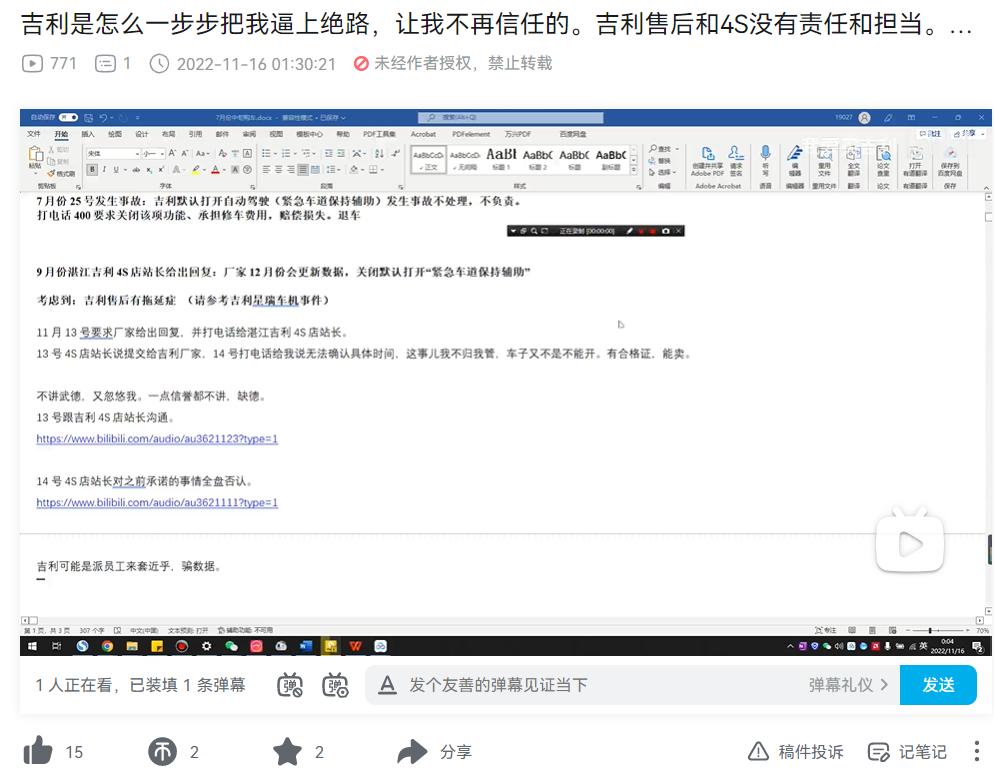The image size is (994, 784).
Task: Click the text style A icon in danmaku box
Action: 387,684
